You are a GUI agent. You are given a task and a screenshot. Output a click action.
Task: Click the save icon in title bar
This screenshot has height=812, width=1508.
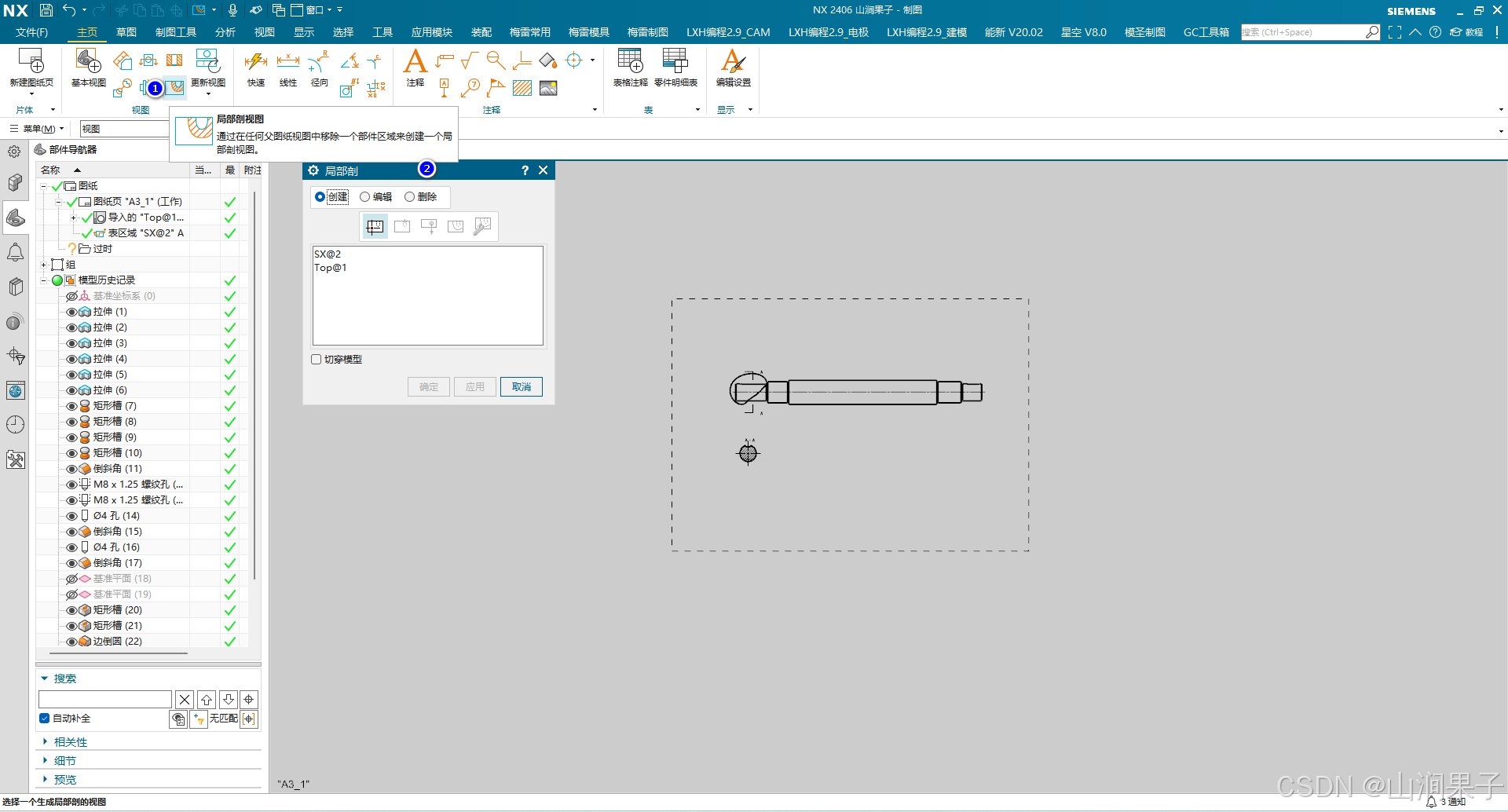pos(46,10)
